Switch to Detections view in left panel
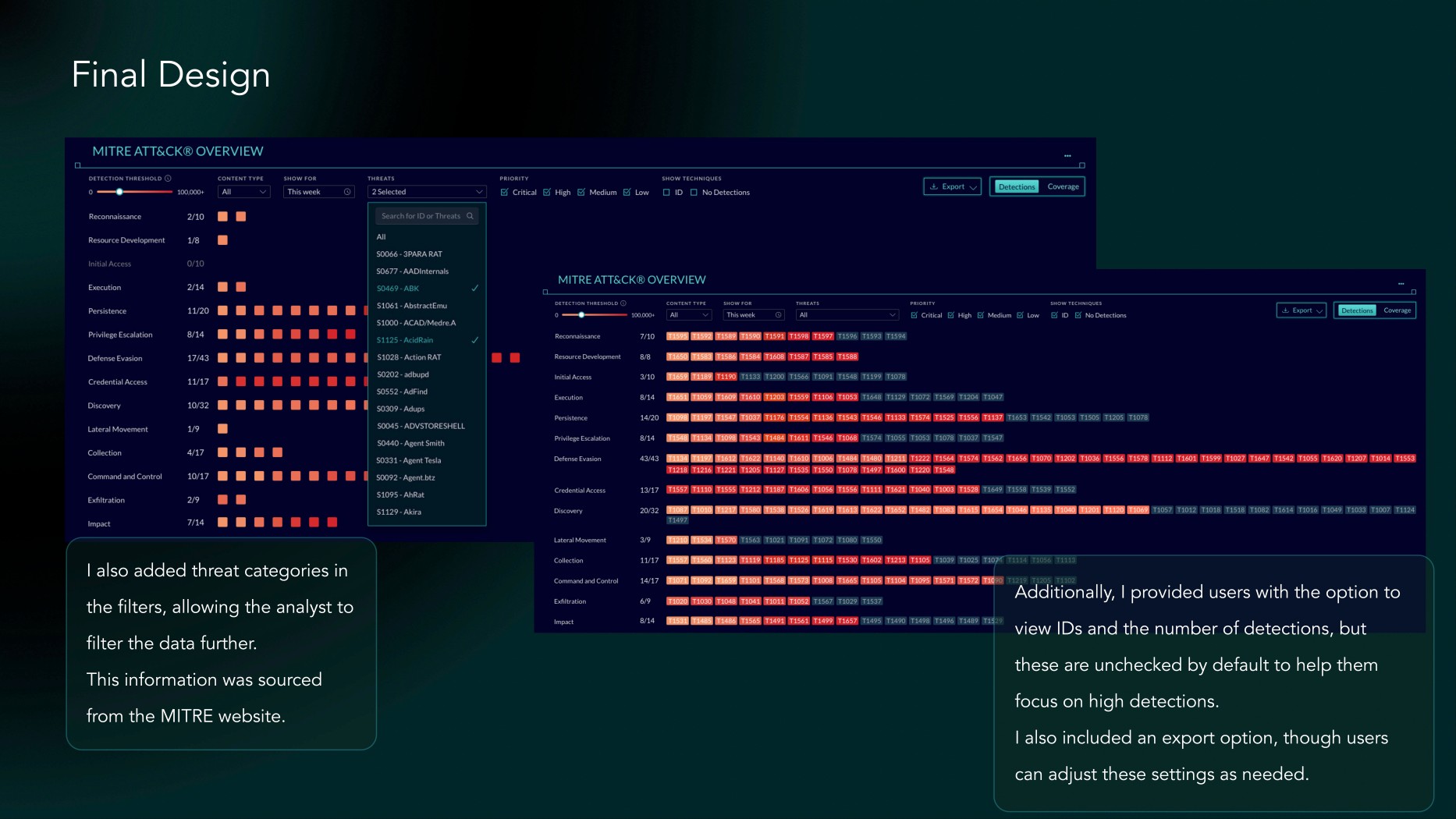This screenshot has width=1456, height=819. (x=1016, y=187)
